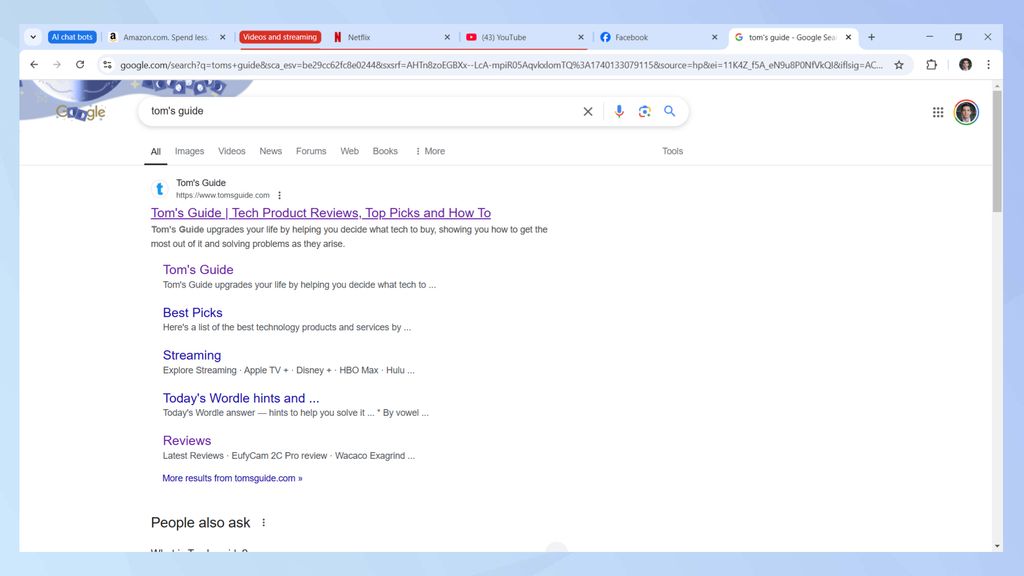
Task: Open the three-dot menu beside tomsguide.com result
Action: pyautogui.click(x=279, y=195)
